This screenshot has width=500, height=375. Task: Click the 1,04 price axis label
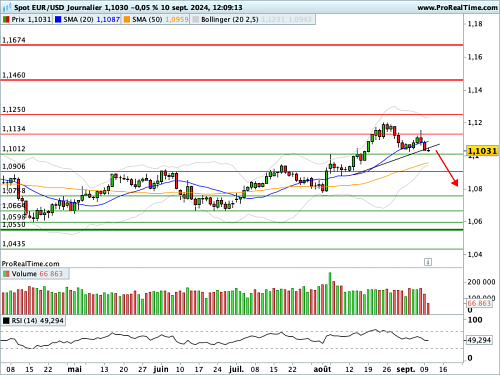(x=475, y=254)
